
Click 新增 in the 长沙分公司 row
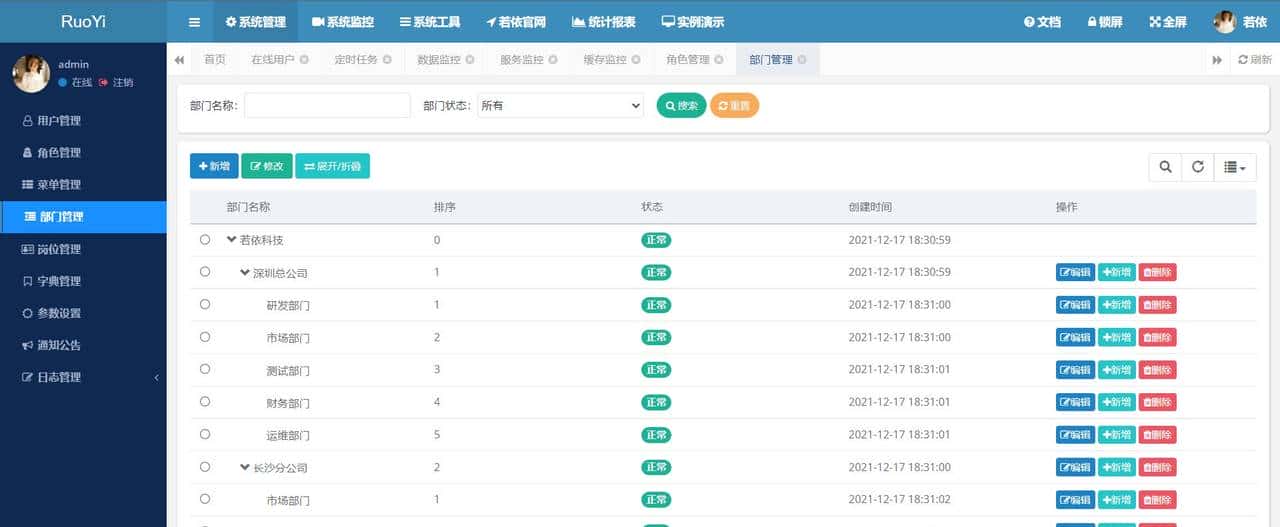coord(1117,467)
